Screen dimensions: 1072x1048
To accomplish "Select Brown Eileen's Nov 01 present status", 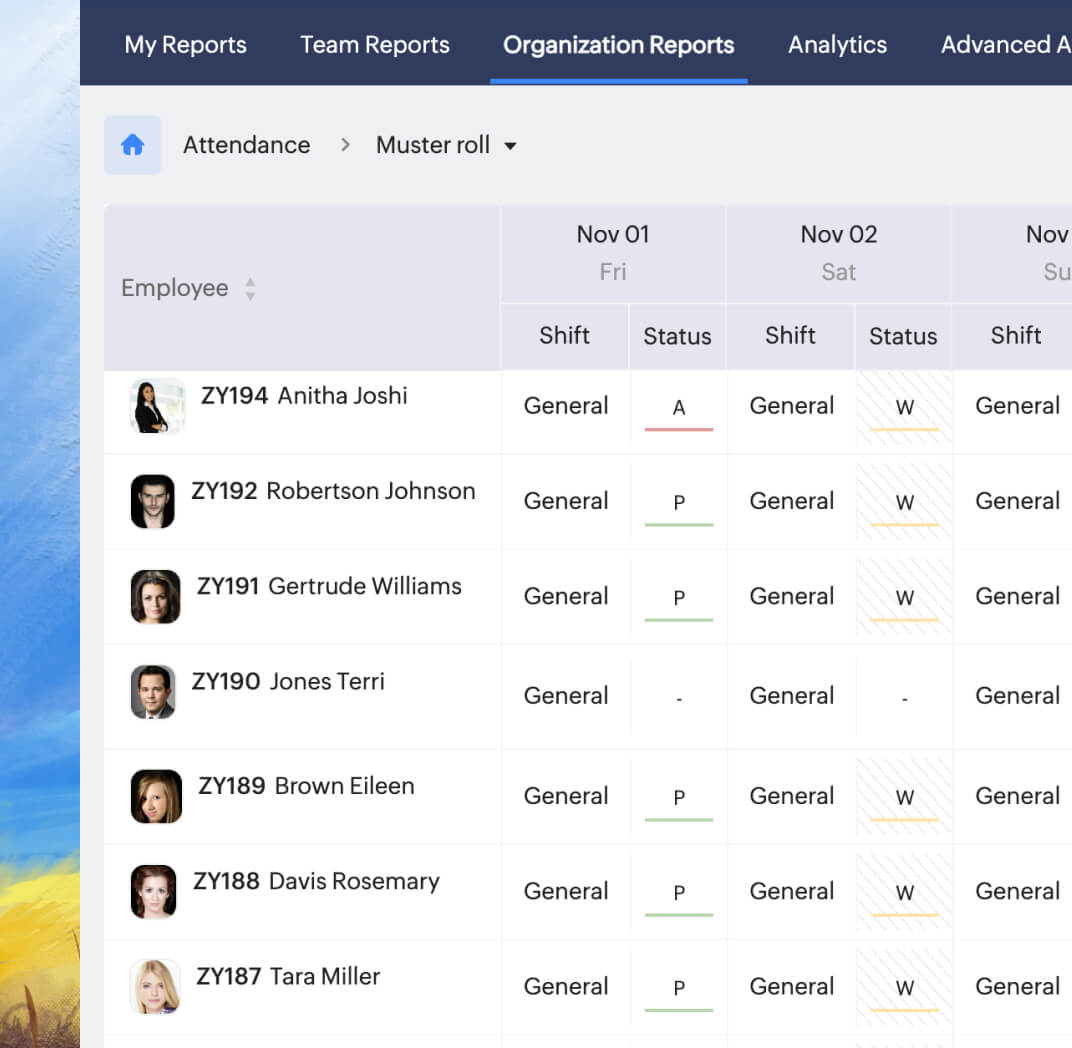I will 679,798.
